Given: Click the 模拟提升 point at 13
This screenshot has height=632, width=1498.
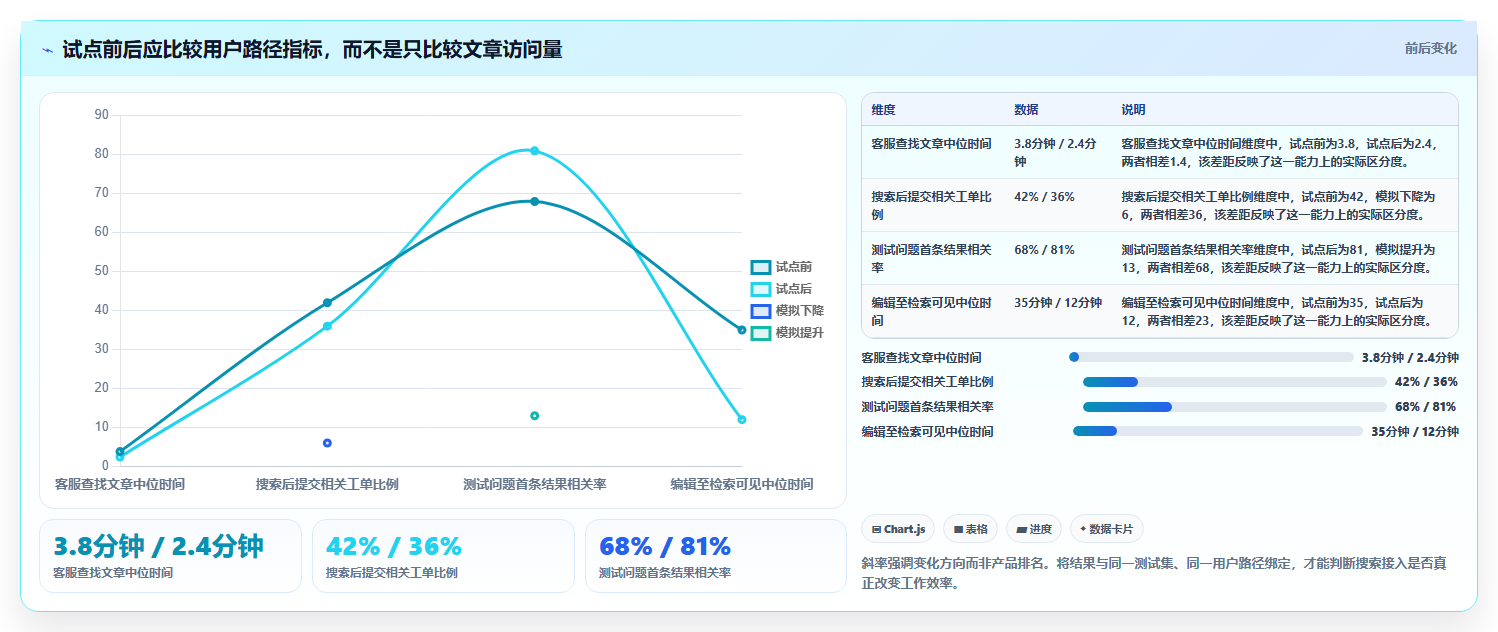Looking at the screenshot, I should [x=534, y=416].
